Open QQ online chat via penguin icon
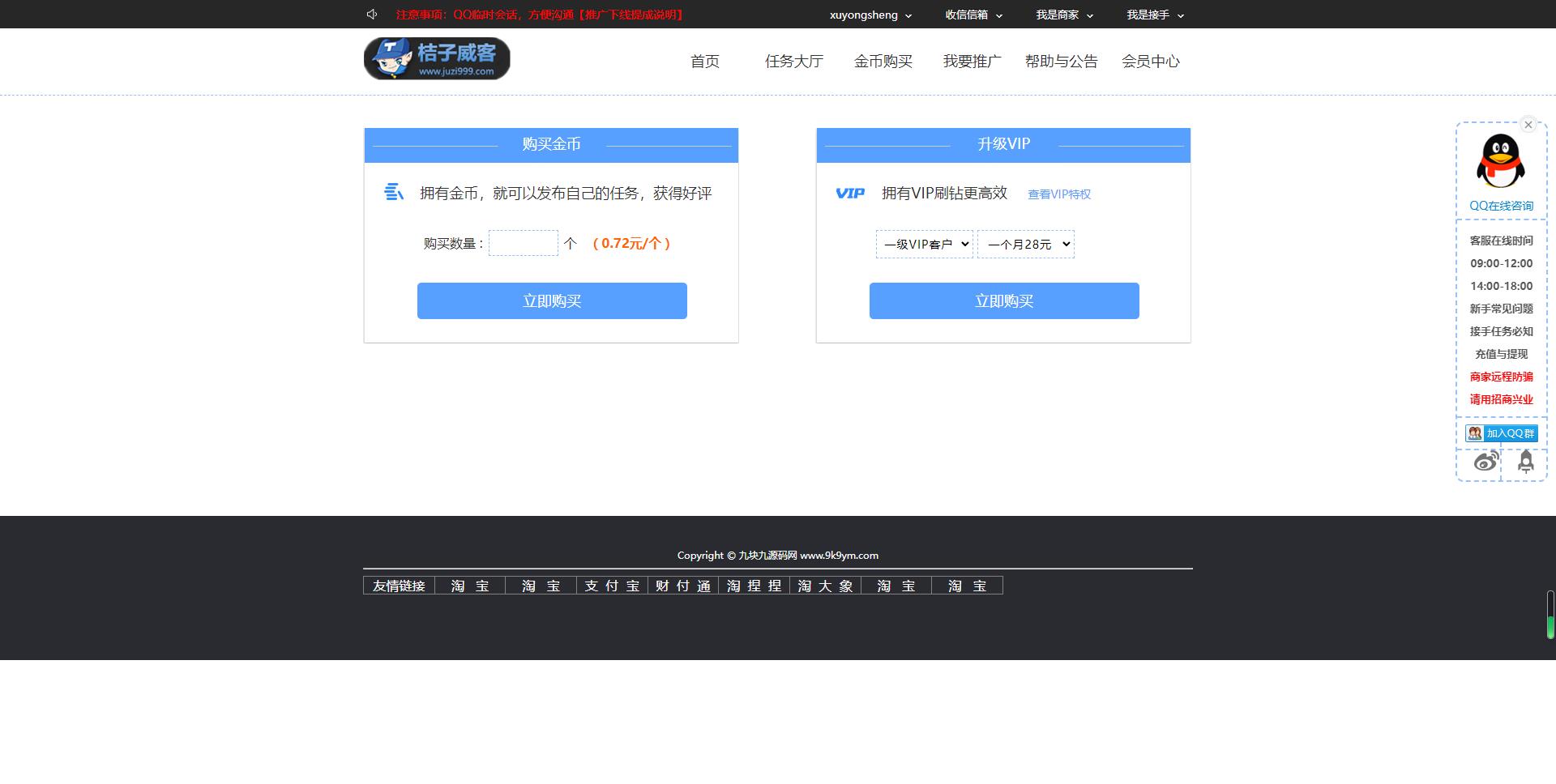Image resolution: width=1556 pixels, height=784 pixels. point(1500,161)
